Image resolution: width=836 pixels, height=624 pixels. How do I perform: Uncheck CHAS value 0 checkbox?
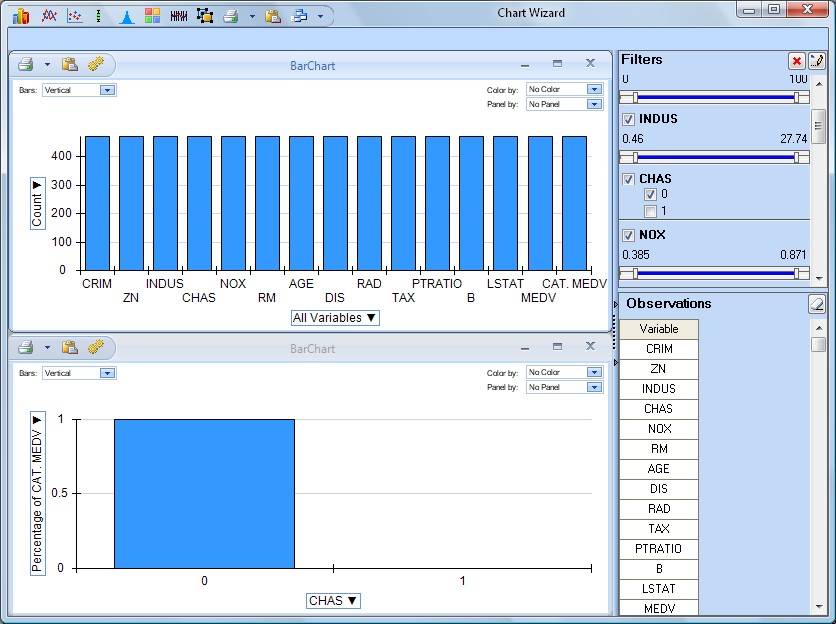pyautogui.click(x=650, y=195)
